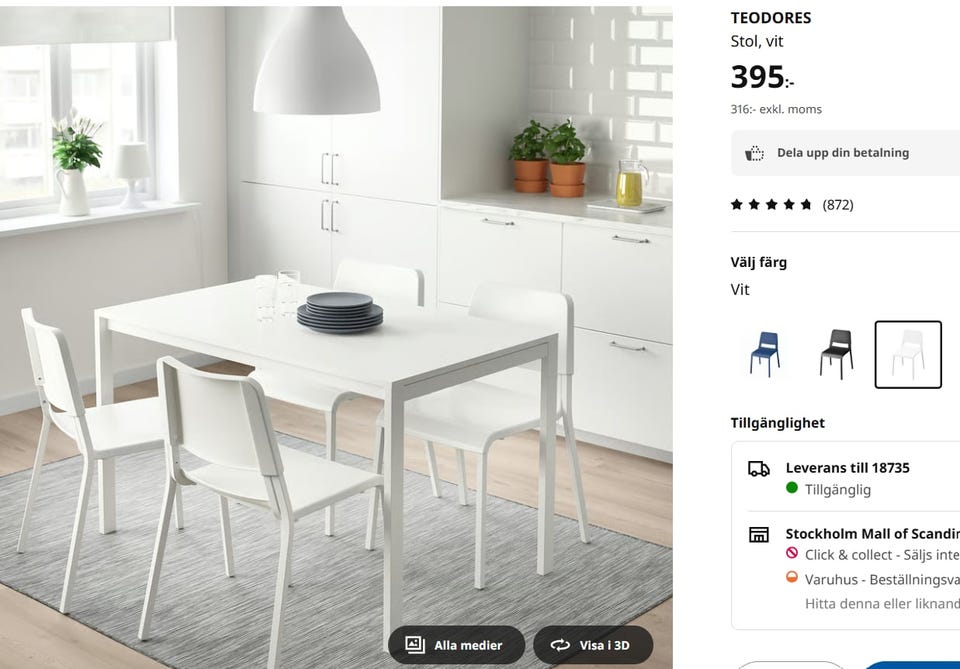Click the green Tillgänglig status indicator
960x669 pixels.
(x=792, y=488)
